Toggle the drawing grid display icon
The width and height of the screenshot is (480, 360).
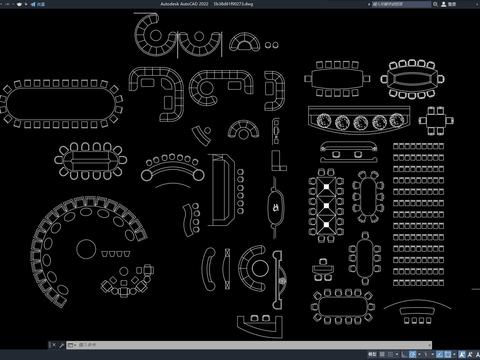(382, 354)
